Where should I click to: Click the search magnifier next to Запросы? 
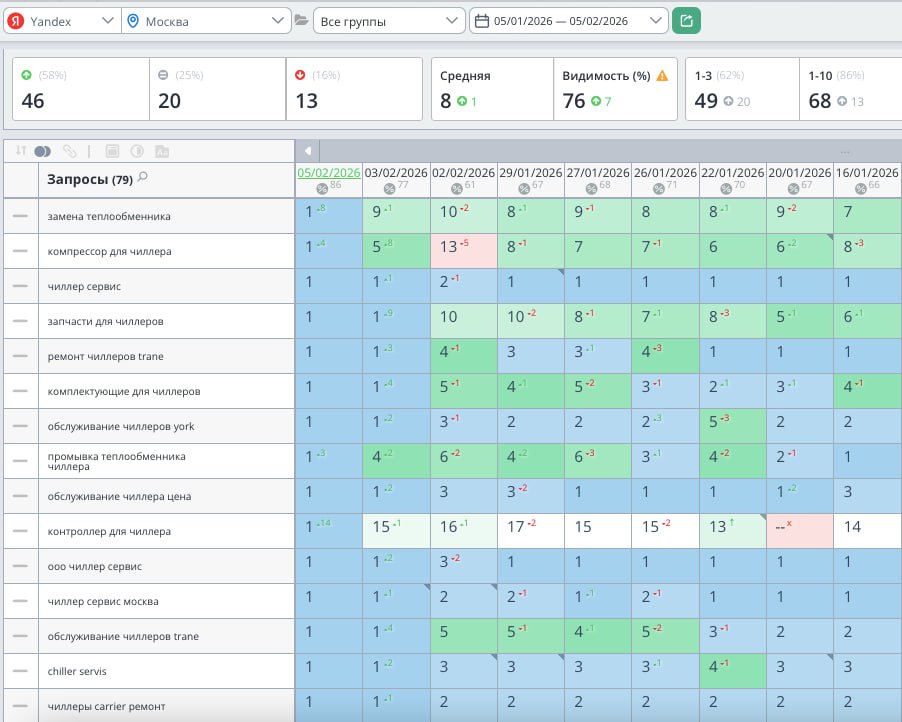[143, 177]
